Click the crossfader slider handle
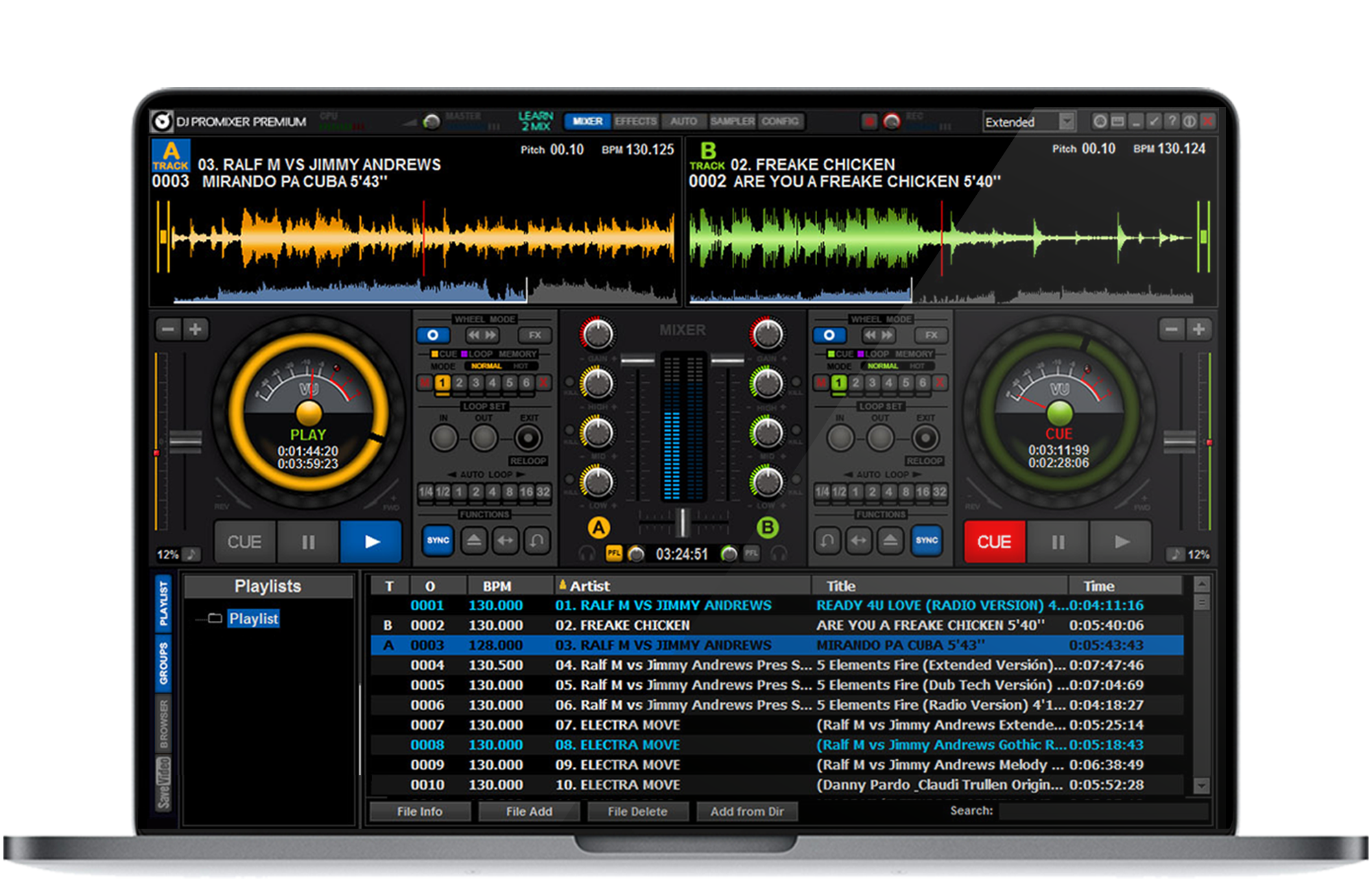 [683, 523]
